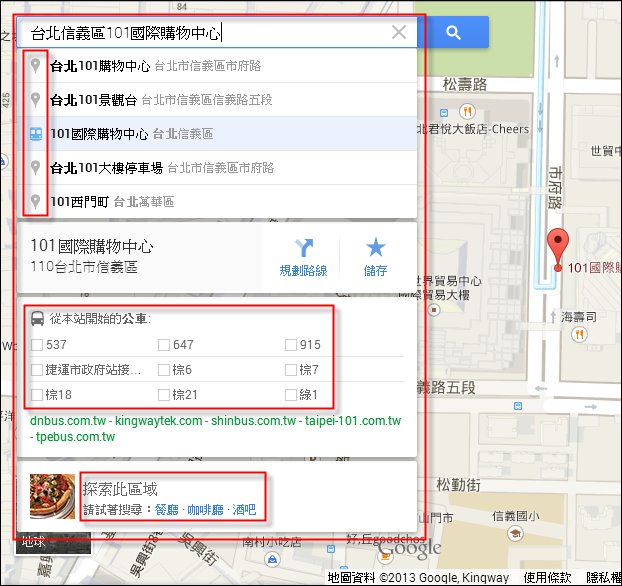Check the 棕21 route box

click(164, 395)
